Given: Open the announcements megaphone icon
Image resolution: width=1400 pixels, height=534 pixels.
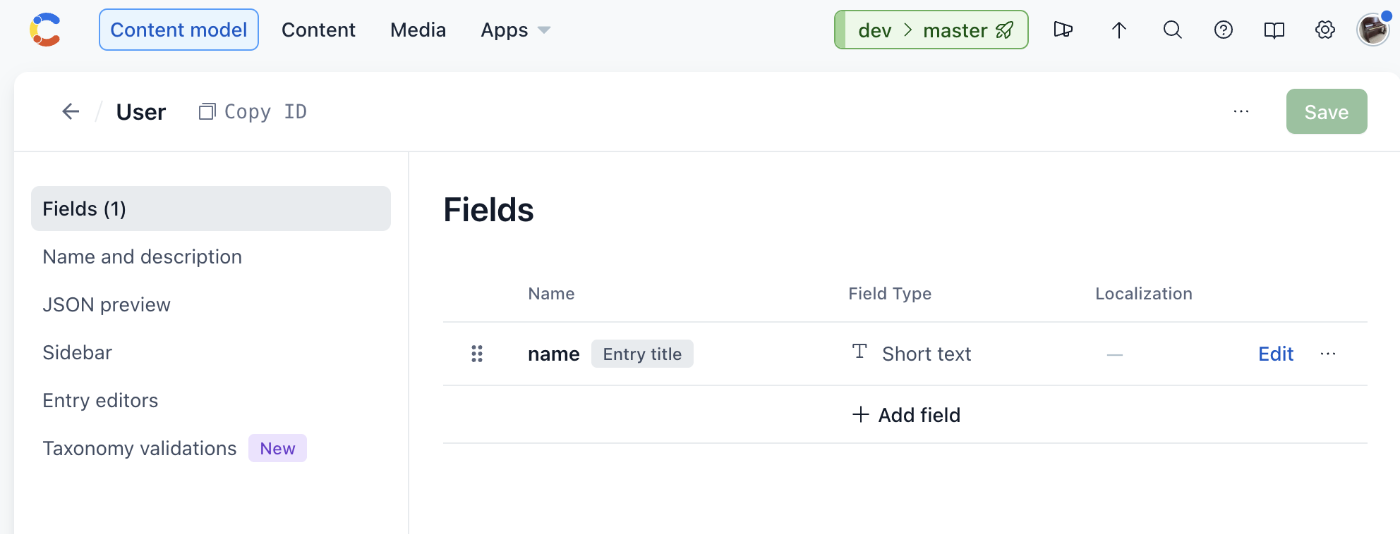Looking at the screenshot, I should pos(1063,30).
